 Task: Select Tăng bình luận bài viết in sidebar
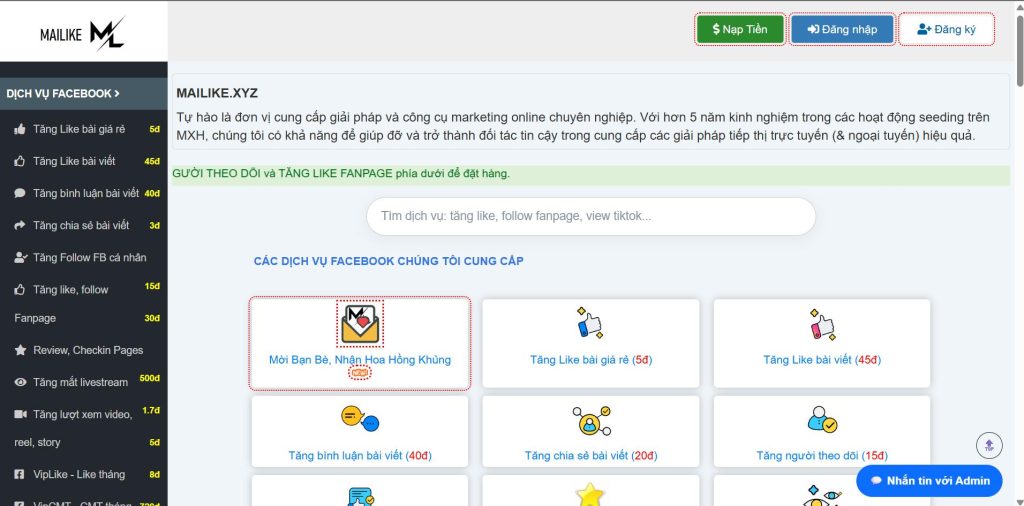(86, 193)
